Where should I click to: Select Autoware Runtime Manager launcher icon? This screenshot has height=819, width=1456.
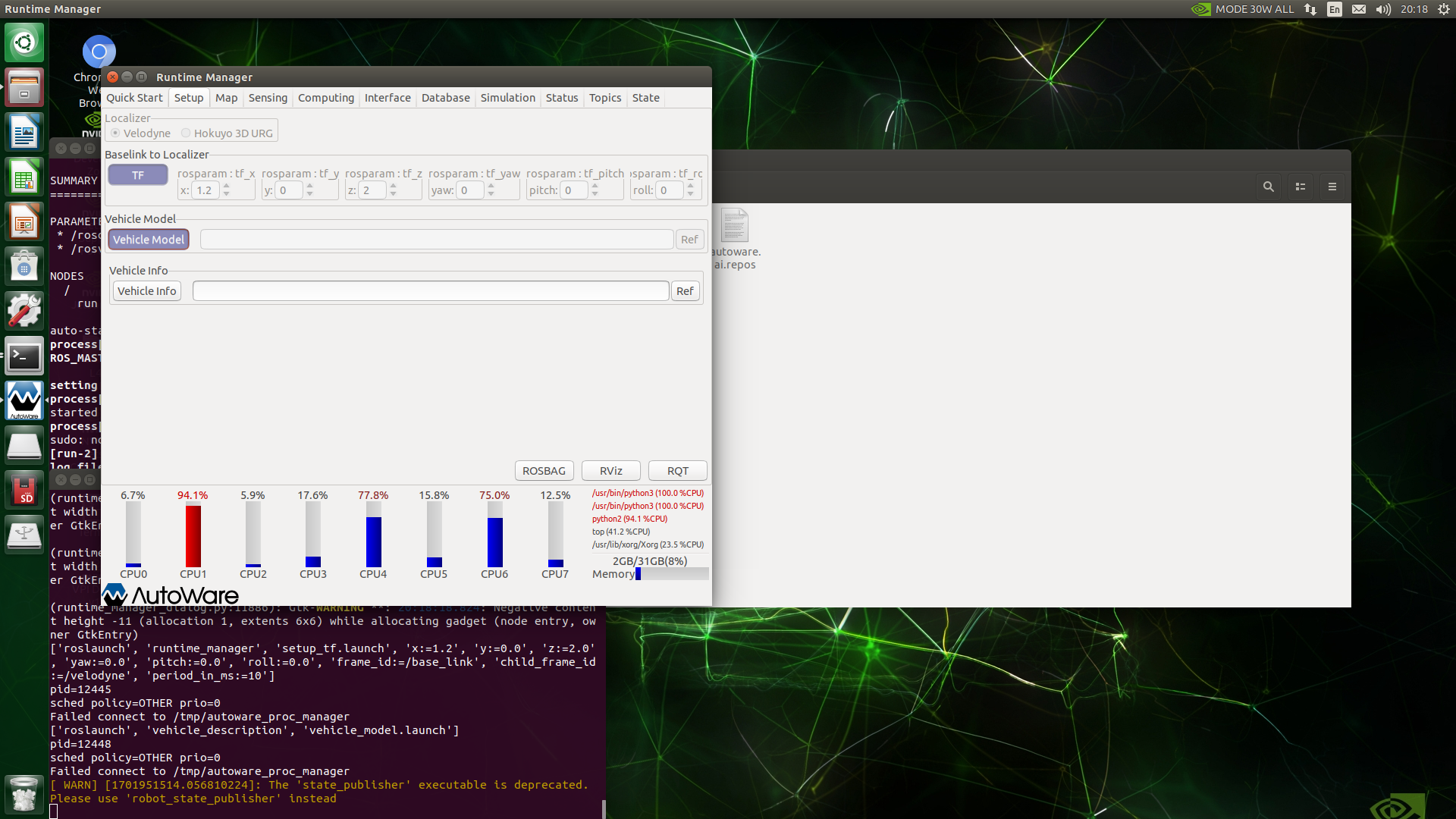[x=24, y=401]
